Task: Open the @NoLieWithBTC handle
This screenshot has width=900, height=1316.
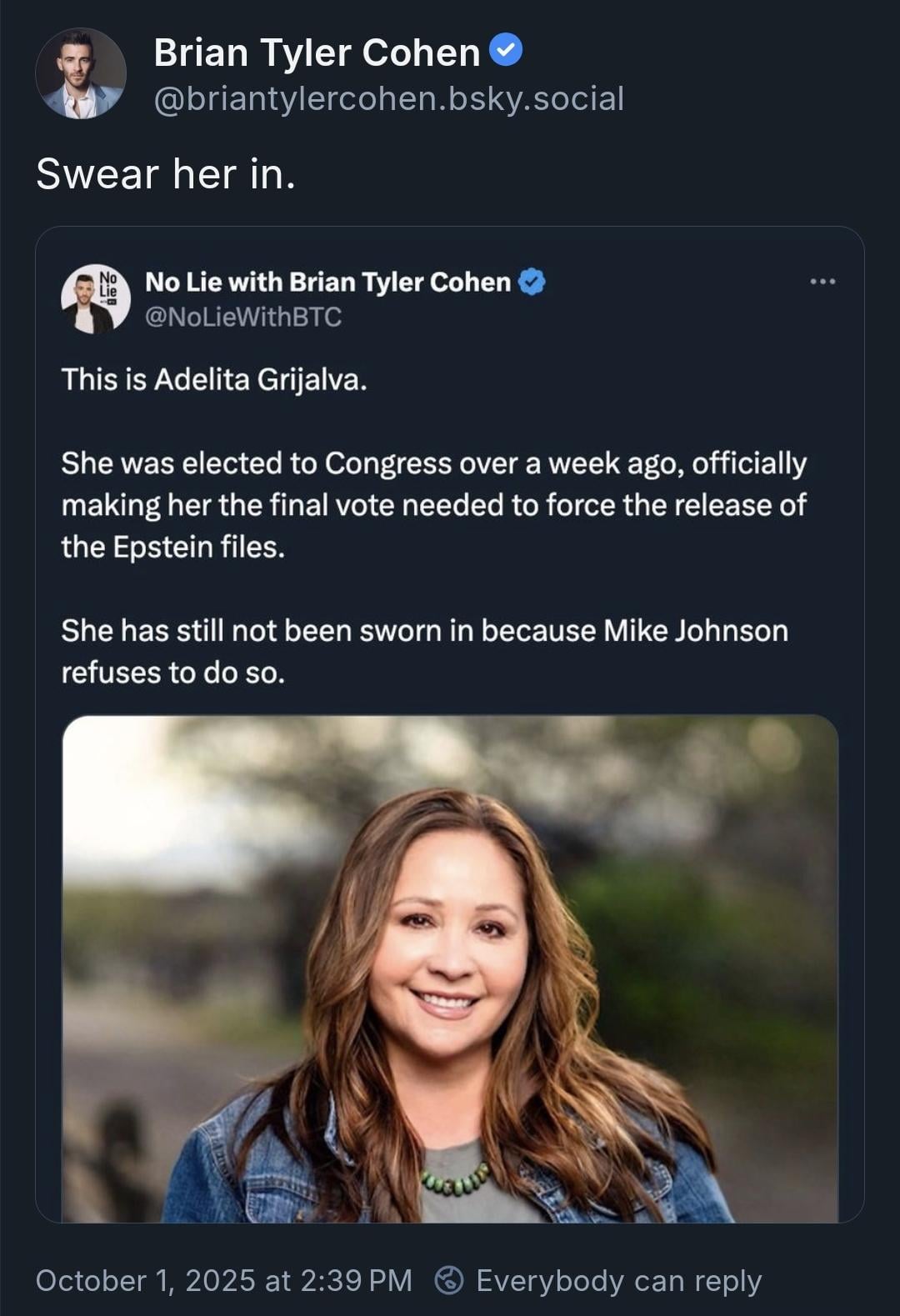Action: tap(243, 317)
